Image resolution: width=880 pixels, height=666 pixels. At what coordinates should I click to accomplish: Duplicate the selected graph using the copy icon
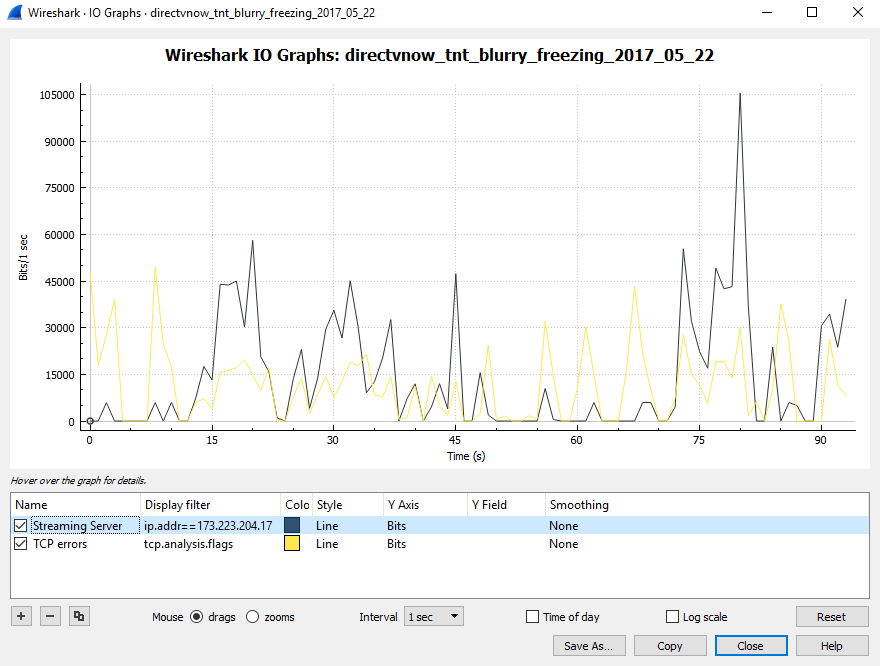(x=79, y=616)
